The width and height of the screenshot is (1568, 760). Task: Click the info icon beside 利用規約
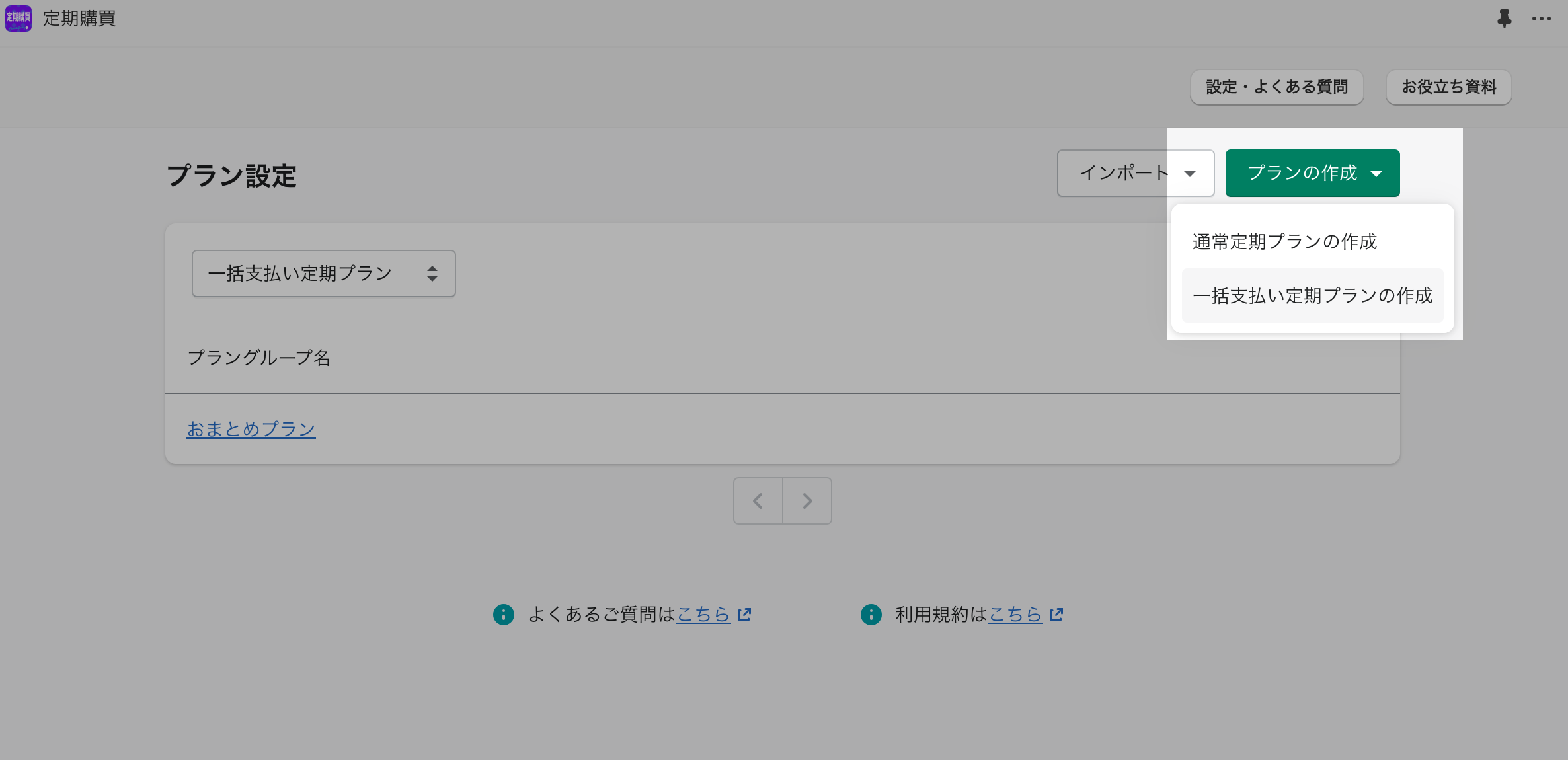pyautogui.click(x=871, y=615)
